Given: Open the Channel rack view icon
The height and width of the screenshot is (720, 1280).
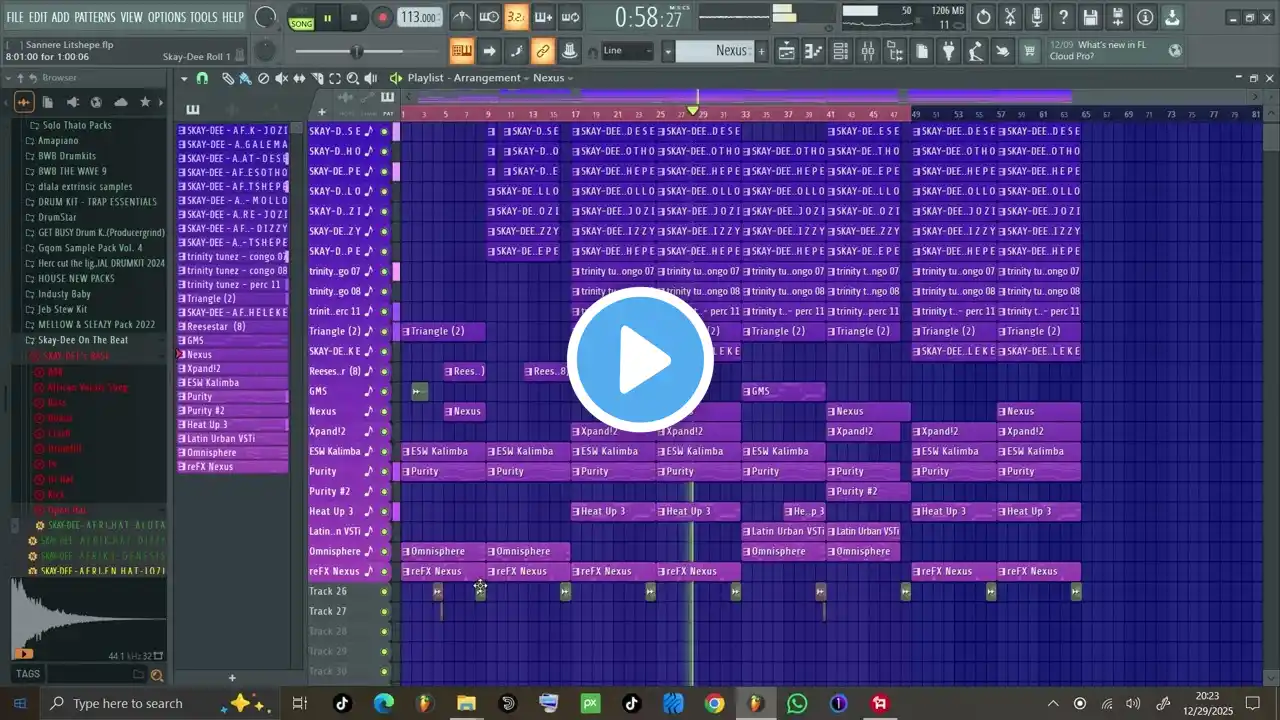Looking at the screenshot, I should coord(841,51).
